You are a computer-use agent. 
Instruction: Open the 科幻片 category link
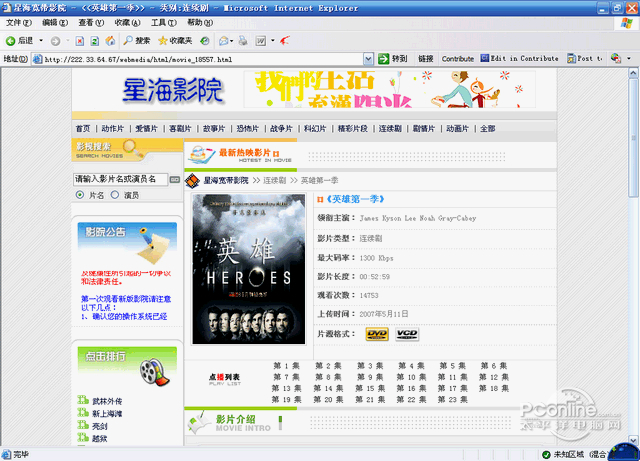[315, 129]
